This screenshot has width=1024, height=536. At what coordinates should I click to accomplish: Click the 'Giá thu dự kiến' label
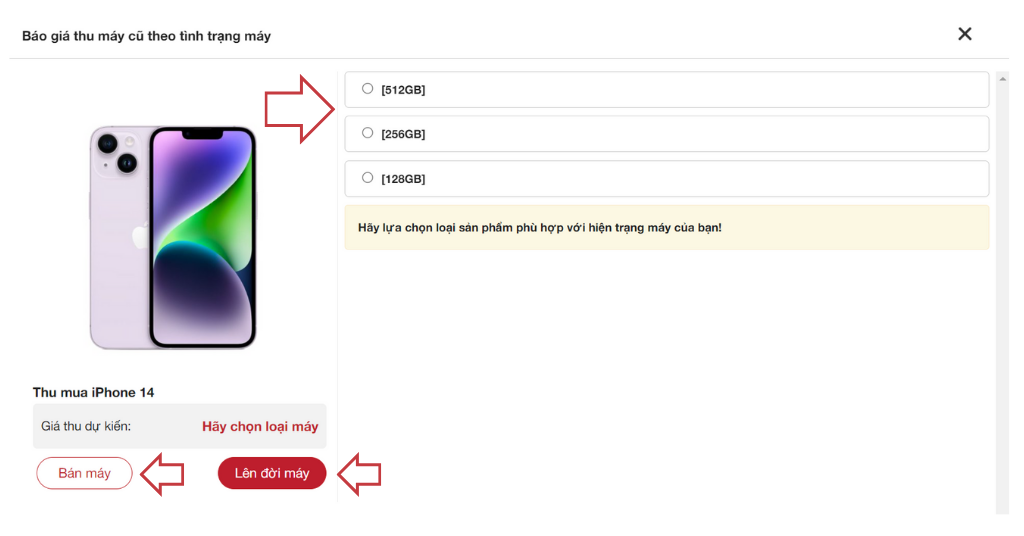pos(86,426)
